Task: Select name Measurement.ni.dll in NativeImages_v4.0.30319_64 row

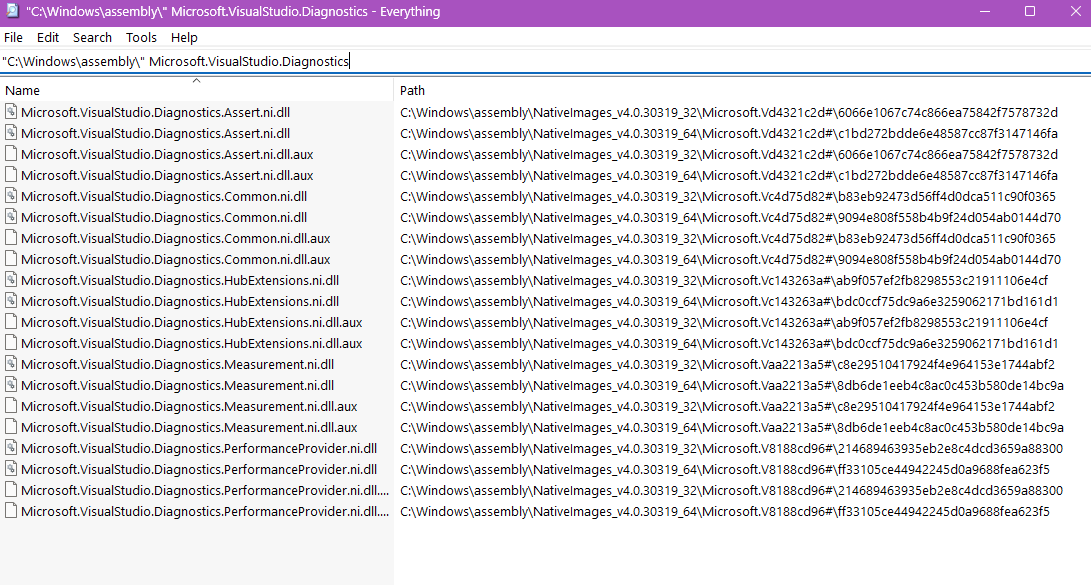Action: pos(177,385)
